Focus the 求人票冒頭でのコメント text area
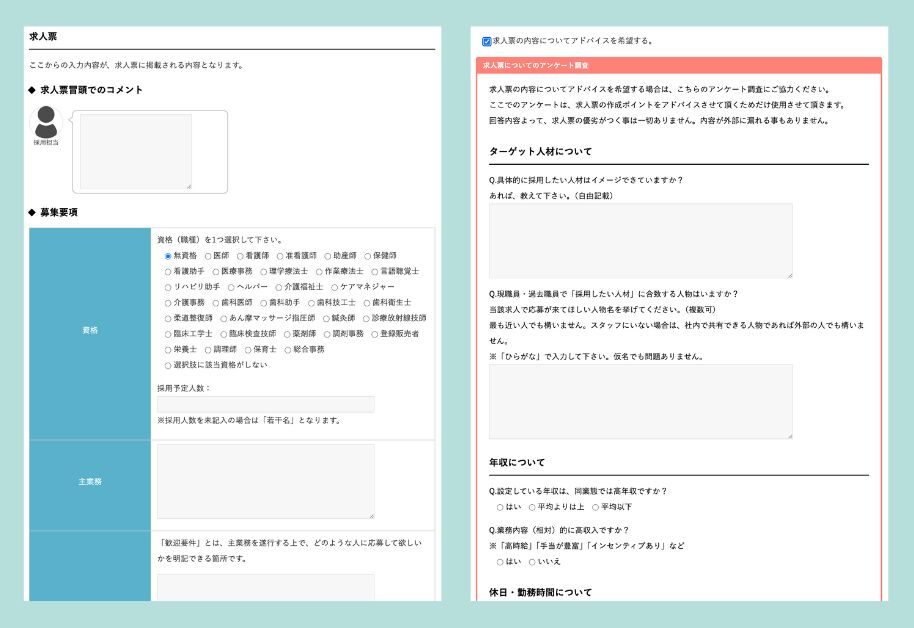This screenshot has width=914, height=628. [x=135, y=151]
